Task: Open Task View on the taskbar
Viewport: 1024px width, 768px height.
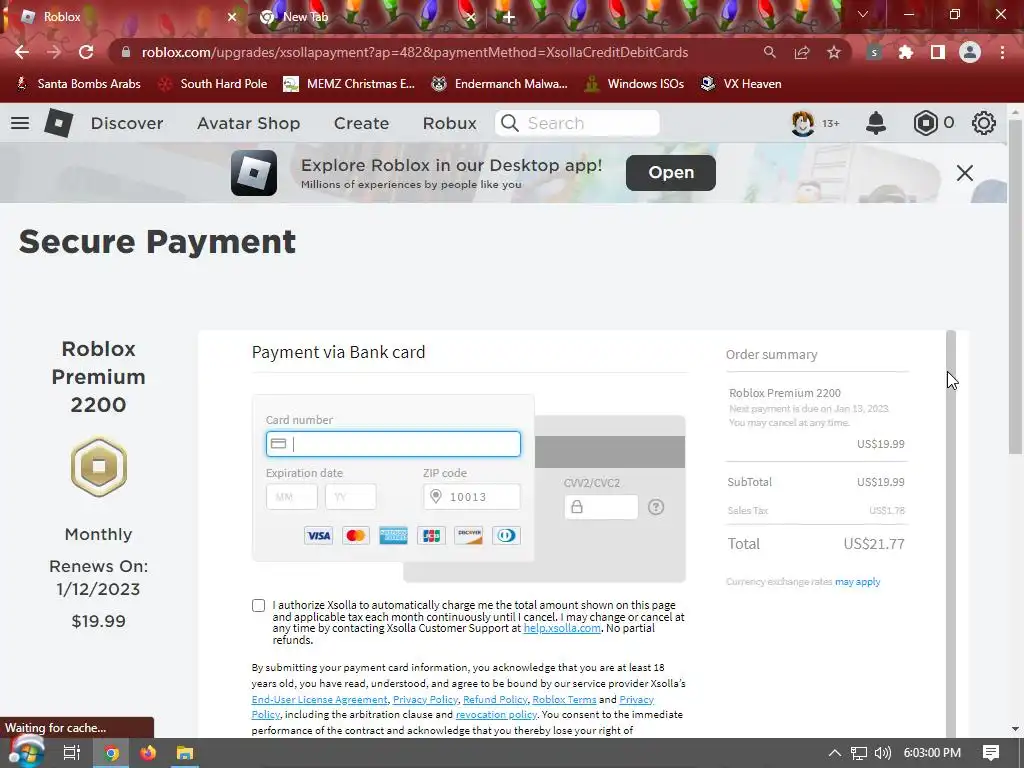Action: (x=72, y=753)
